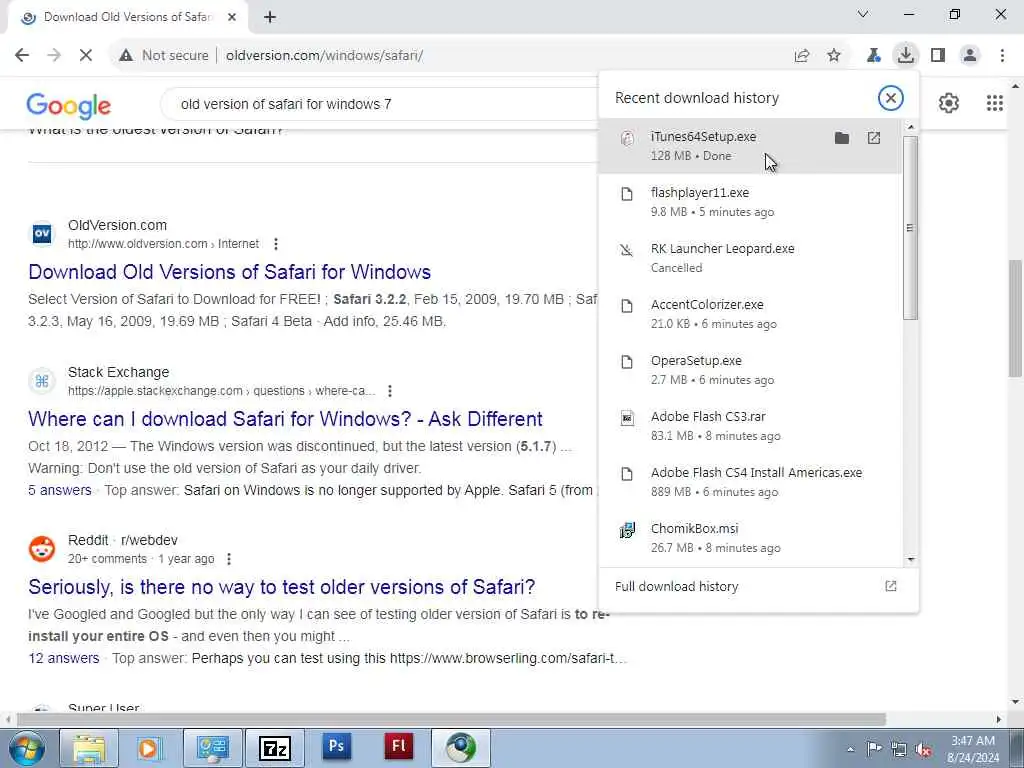Open the 12 answers link
The width and height of the screenshot is (1024, 768).
click(63, 658)
